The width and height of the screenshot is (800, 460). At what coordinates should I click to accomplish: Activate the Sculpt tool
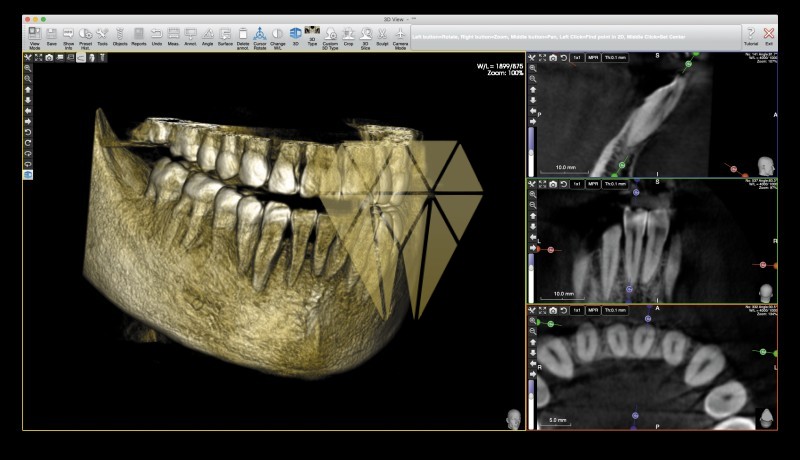tap(381, 37)
